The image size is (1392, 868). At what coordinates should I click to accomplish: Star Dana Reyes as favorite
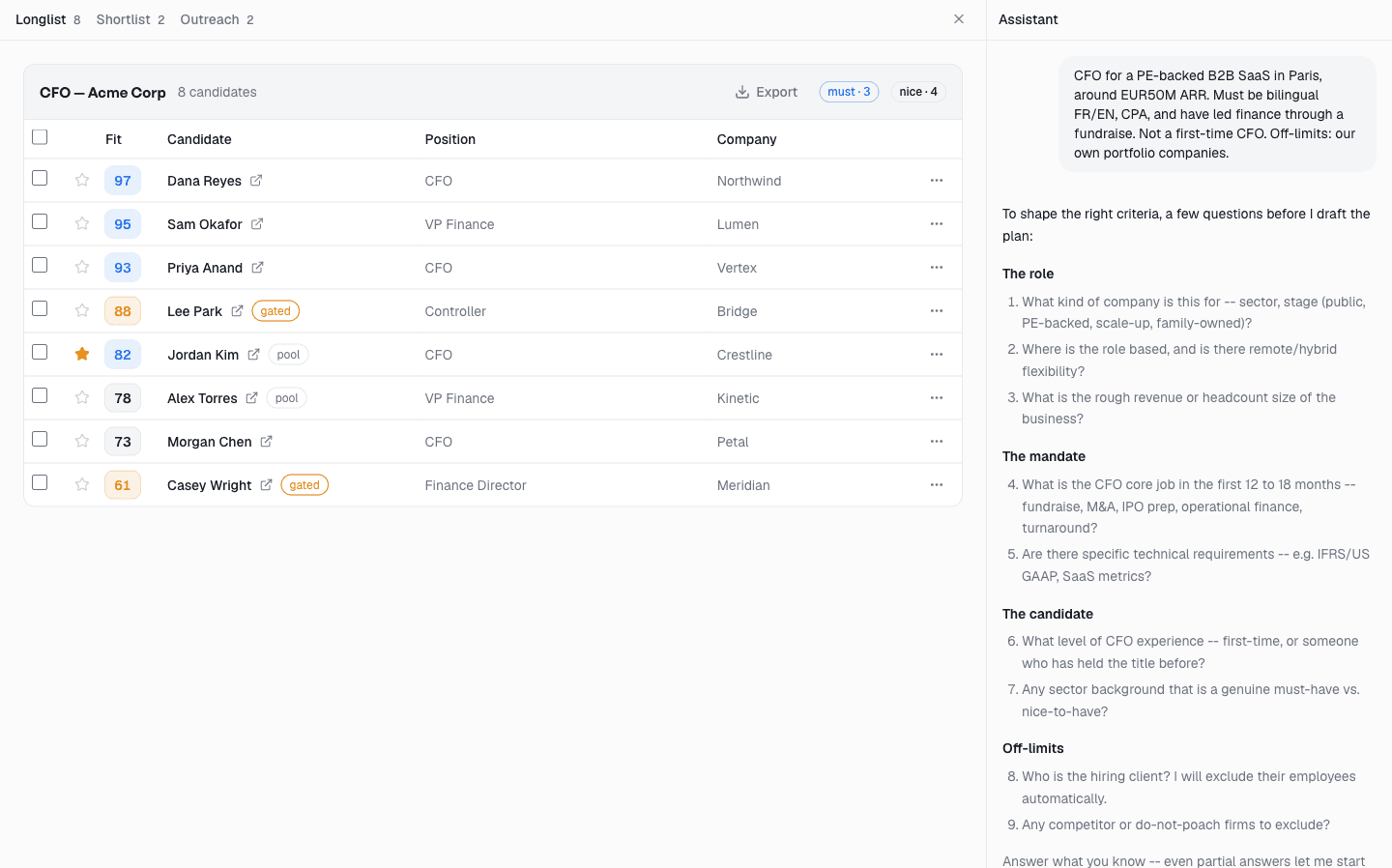pos(82,180)
